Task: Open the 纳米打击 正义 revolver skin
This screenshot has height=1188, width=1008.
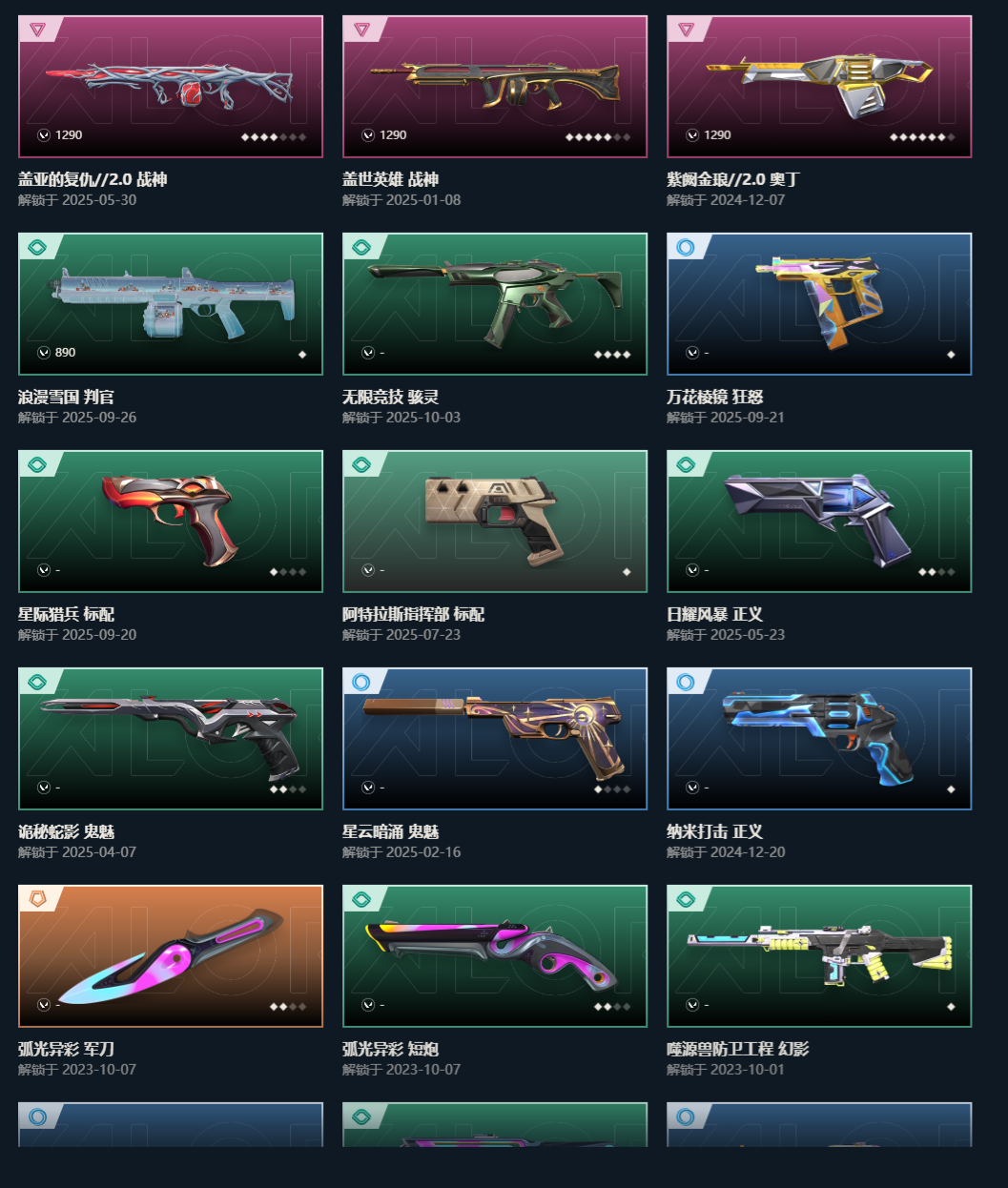Action: (x=819, y=739)
